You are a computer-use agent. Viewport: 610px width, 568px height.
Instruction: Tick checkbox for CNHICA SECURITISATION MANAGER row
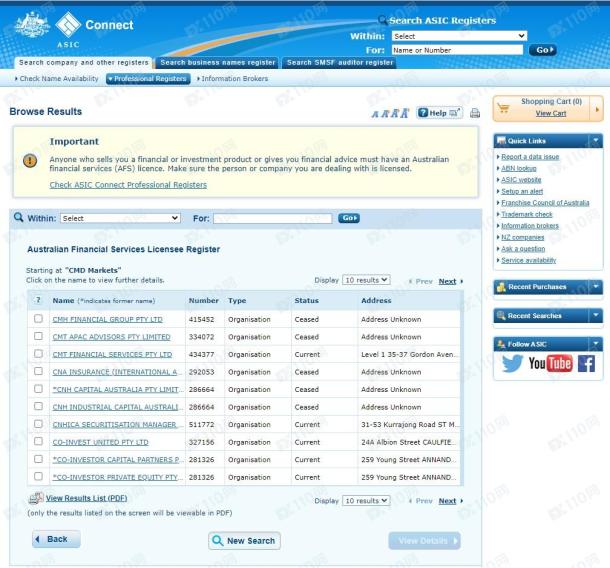pyautogui.click(x=38, y=424)
